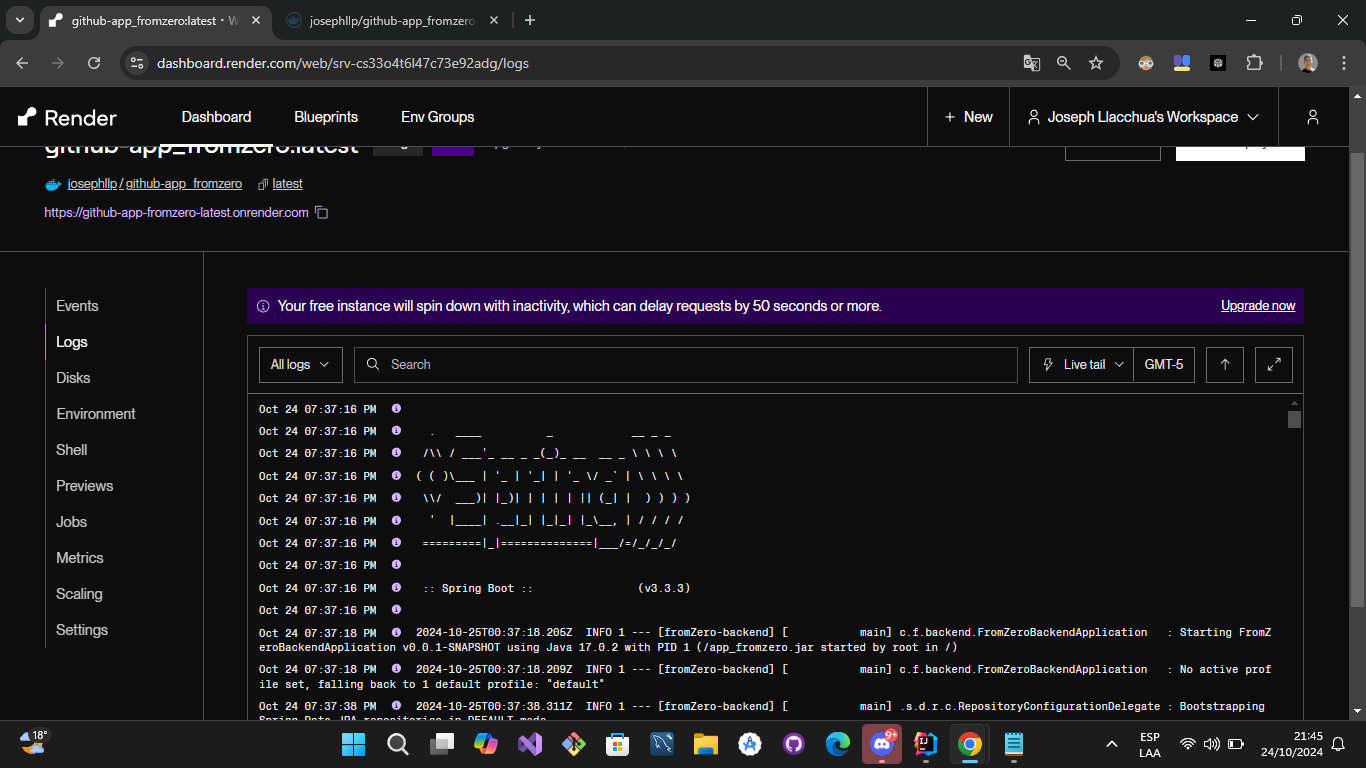Screen dimensions: 1366x768
Task: Click the search magnifier icon in logs
Action: point(373,364)
